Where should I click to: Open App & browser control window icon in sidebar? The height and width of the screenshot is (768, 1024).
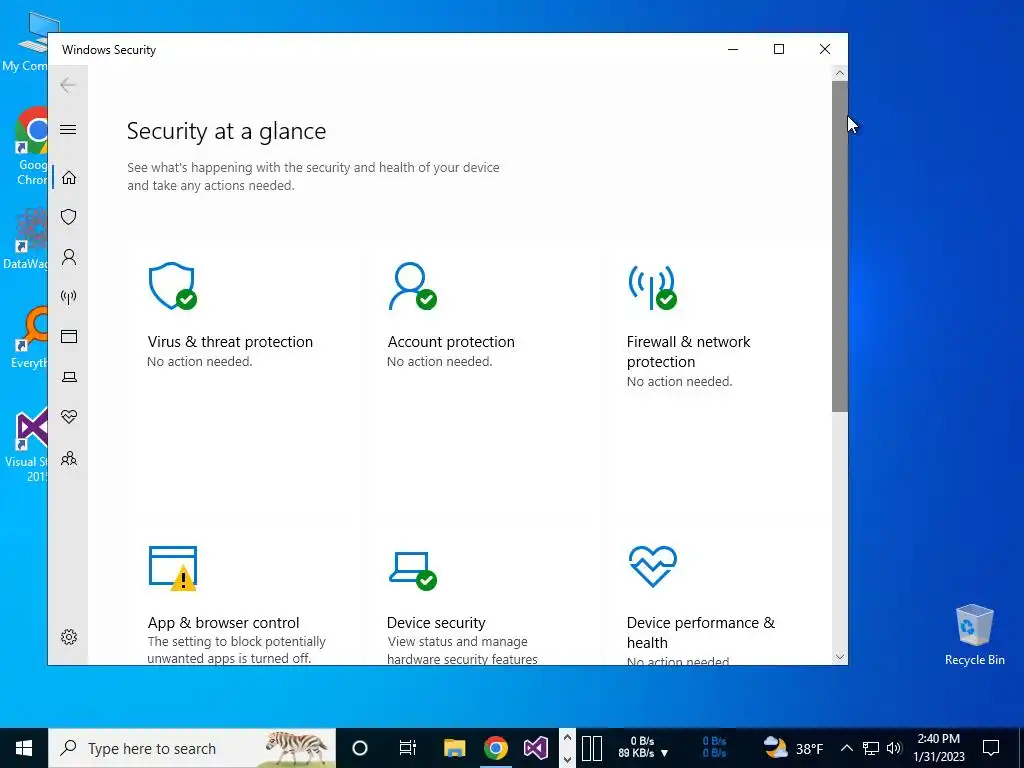click(x=69, y=336)
